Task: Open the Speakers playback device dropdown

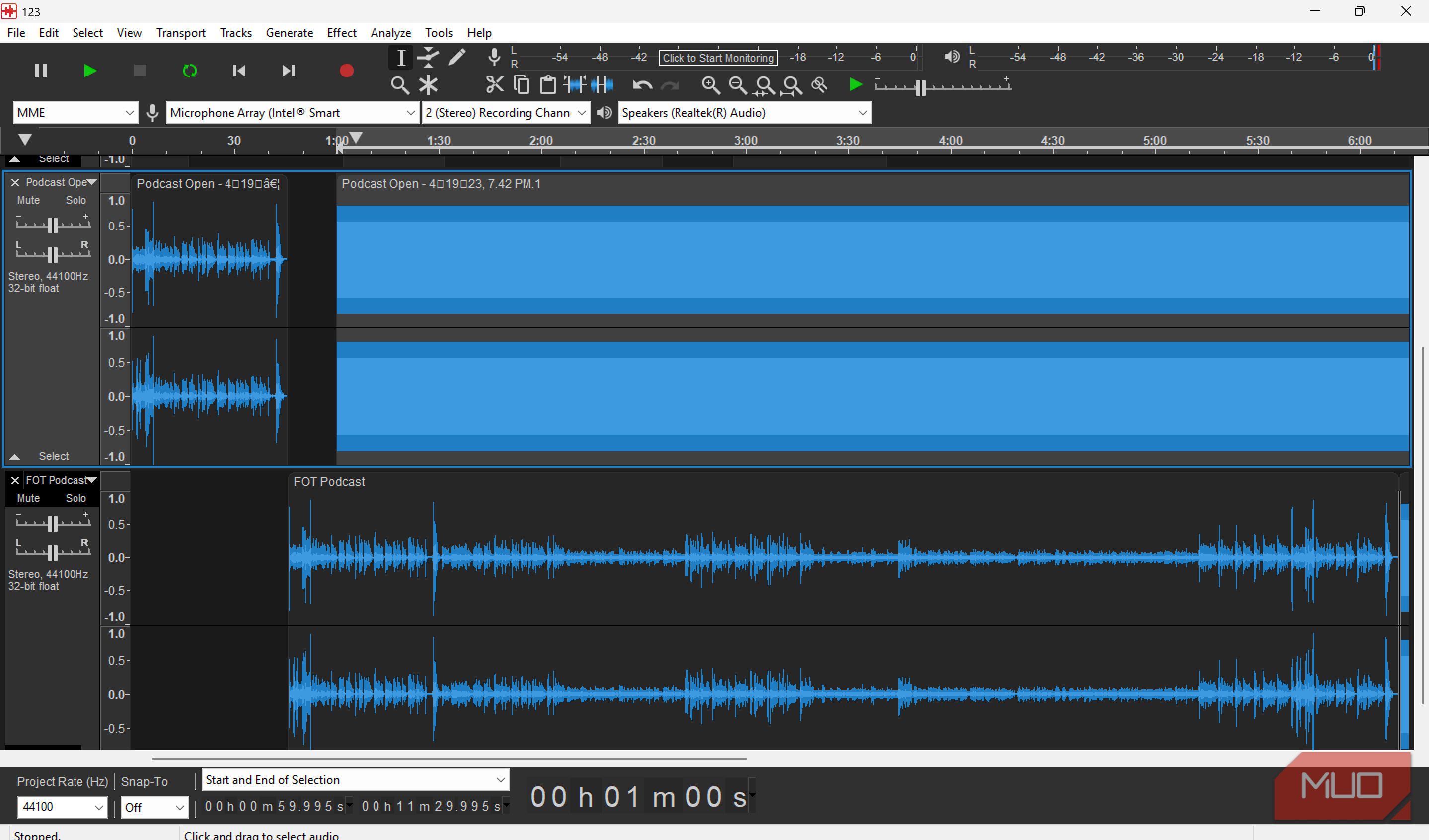Action: 744,113
